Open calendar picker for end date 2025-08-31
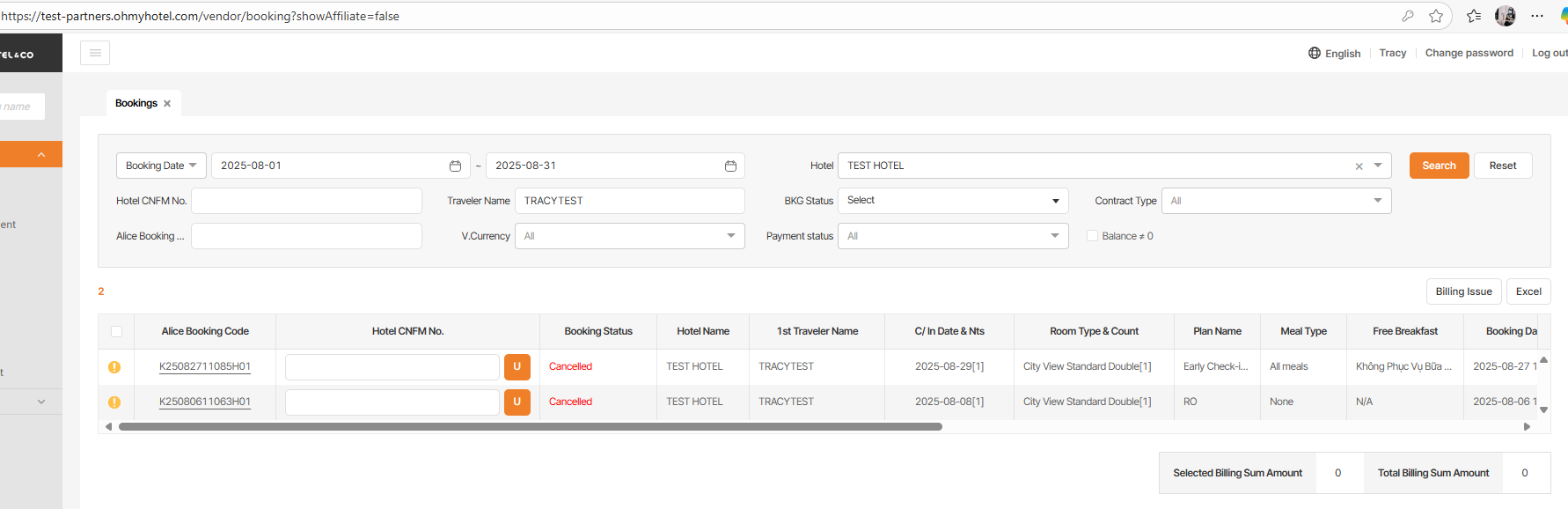Viewport: 1568px width, 509px height. 730,166
